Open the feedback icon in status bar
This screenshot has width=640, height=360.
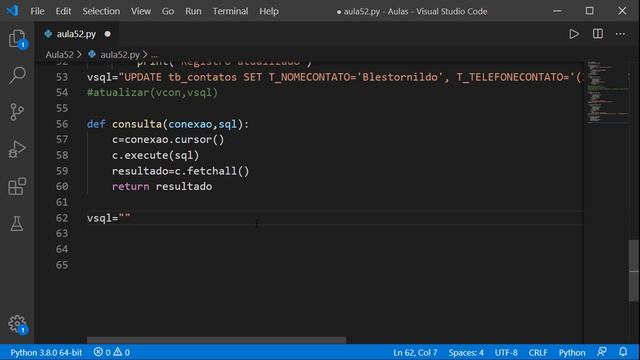602,352
